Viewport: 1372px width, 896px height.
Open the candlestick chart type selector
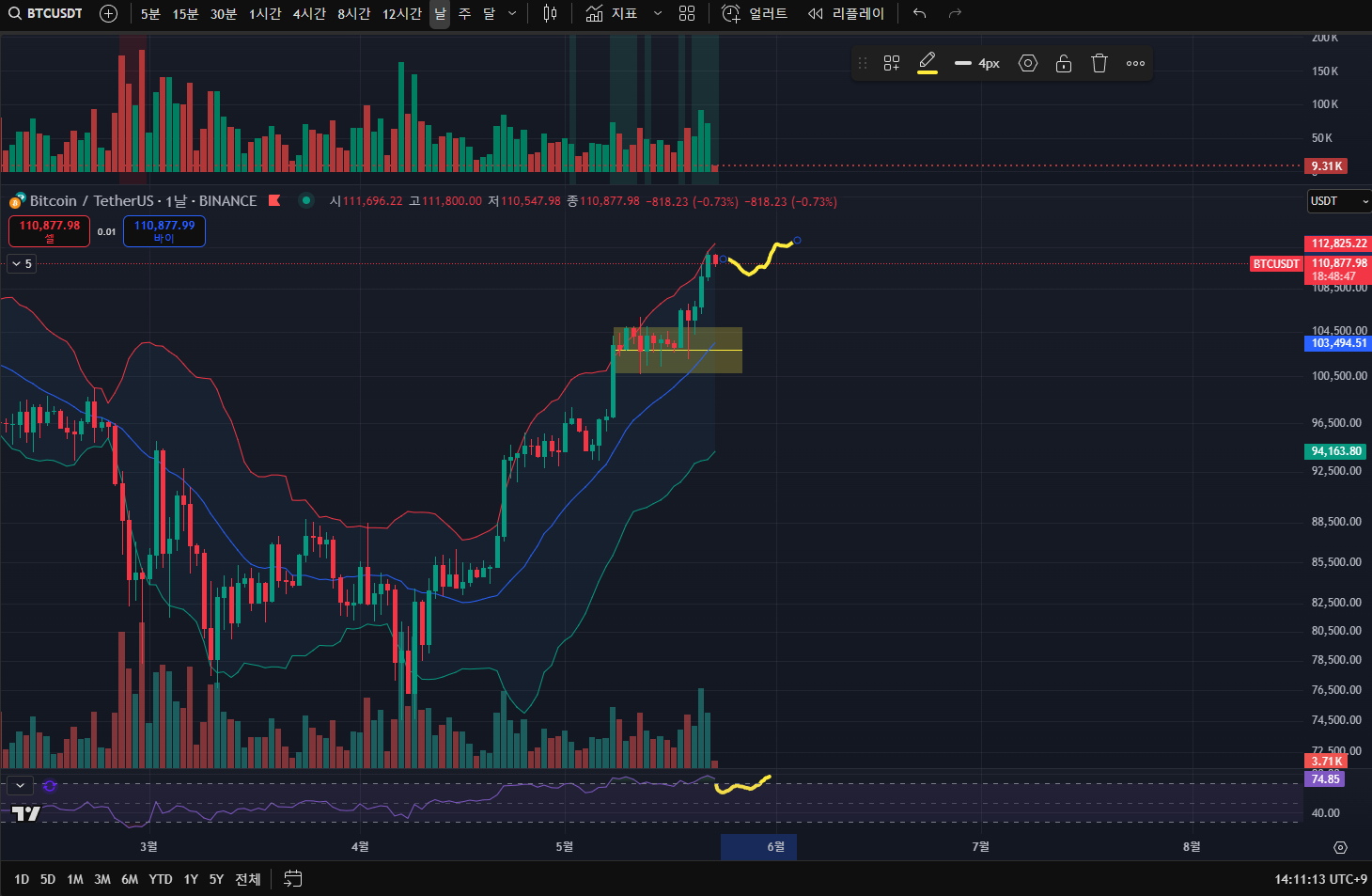(551, 13)
